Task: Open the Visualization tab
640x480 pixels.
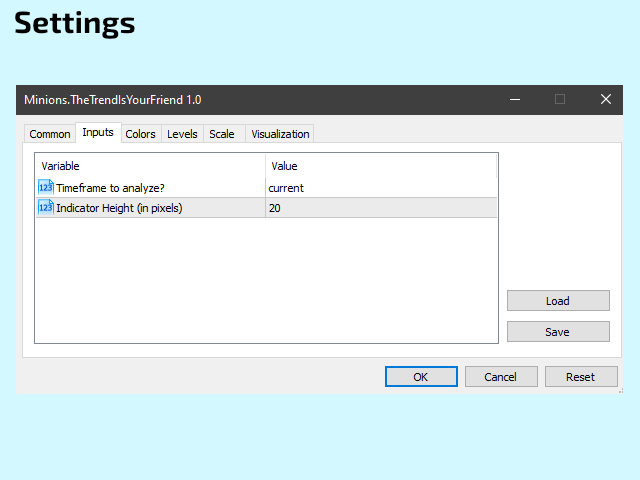Action: 280,134
